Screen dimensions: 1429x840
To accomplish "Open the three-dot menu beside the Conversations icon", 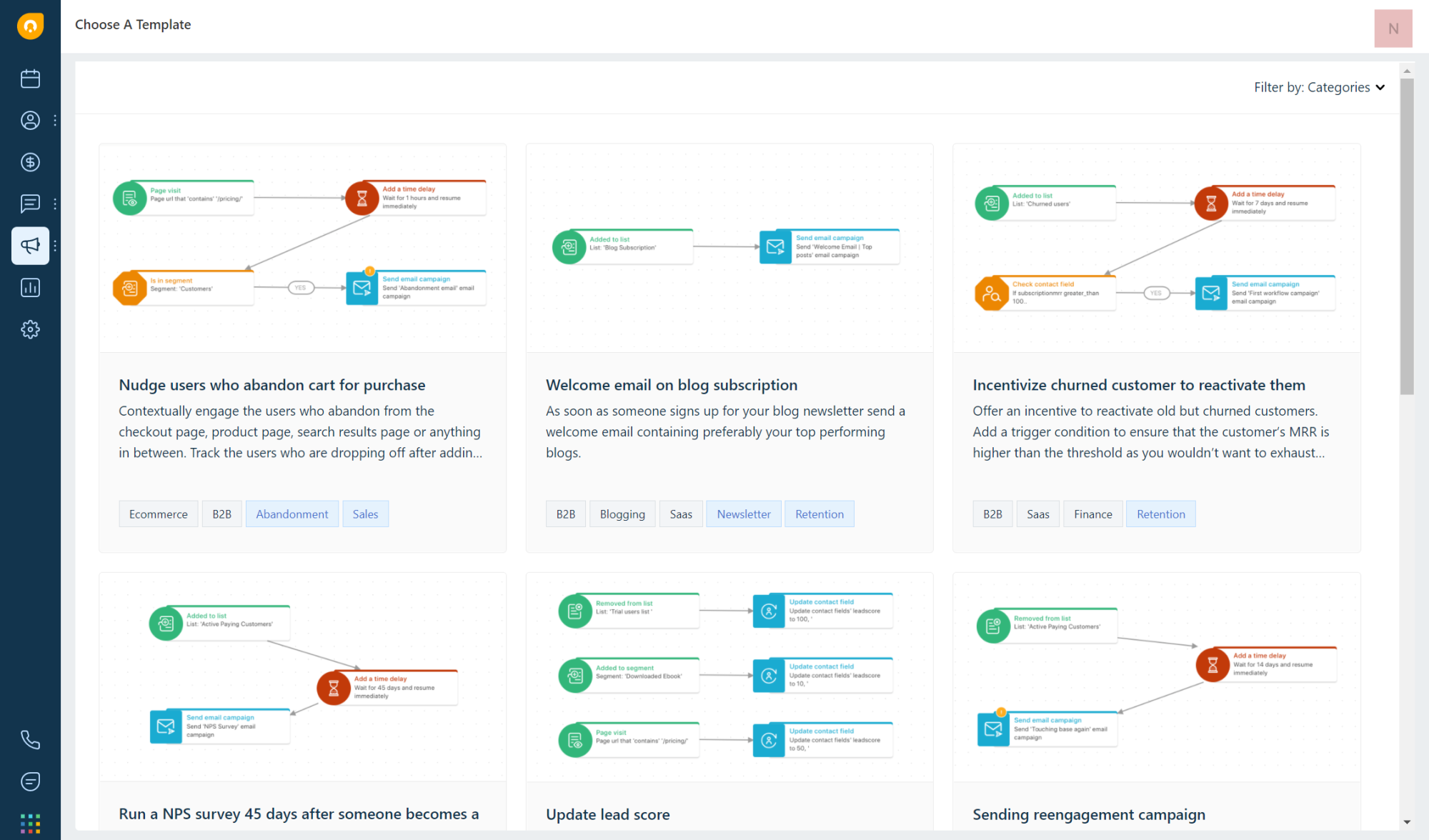I will pos(56,204).
